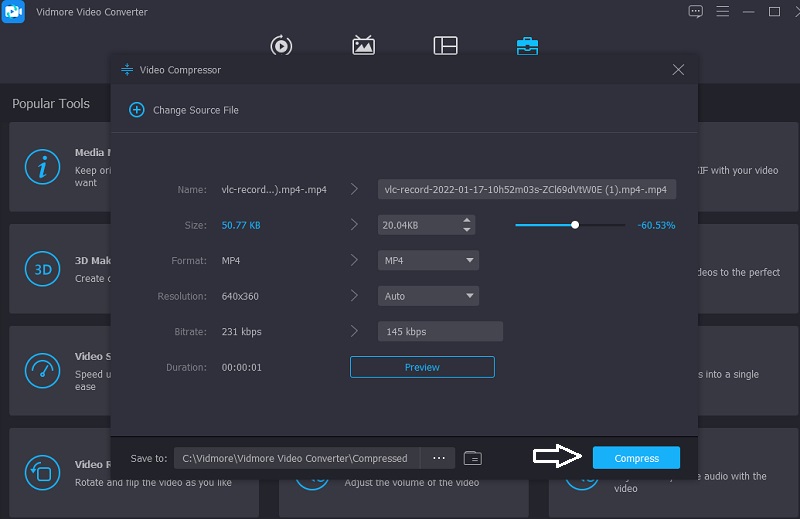The image size is (800, 519).
Task: Open the Collage tab icon
Action: click(445, 46)
